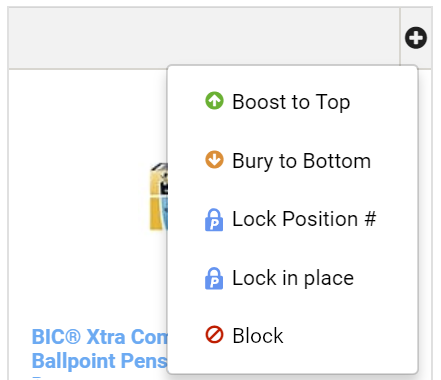Click the red prohibition Block icon
The height and width of the screenshot is (380, 441).
(214, 334)
